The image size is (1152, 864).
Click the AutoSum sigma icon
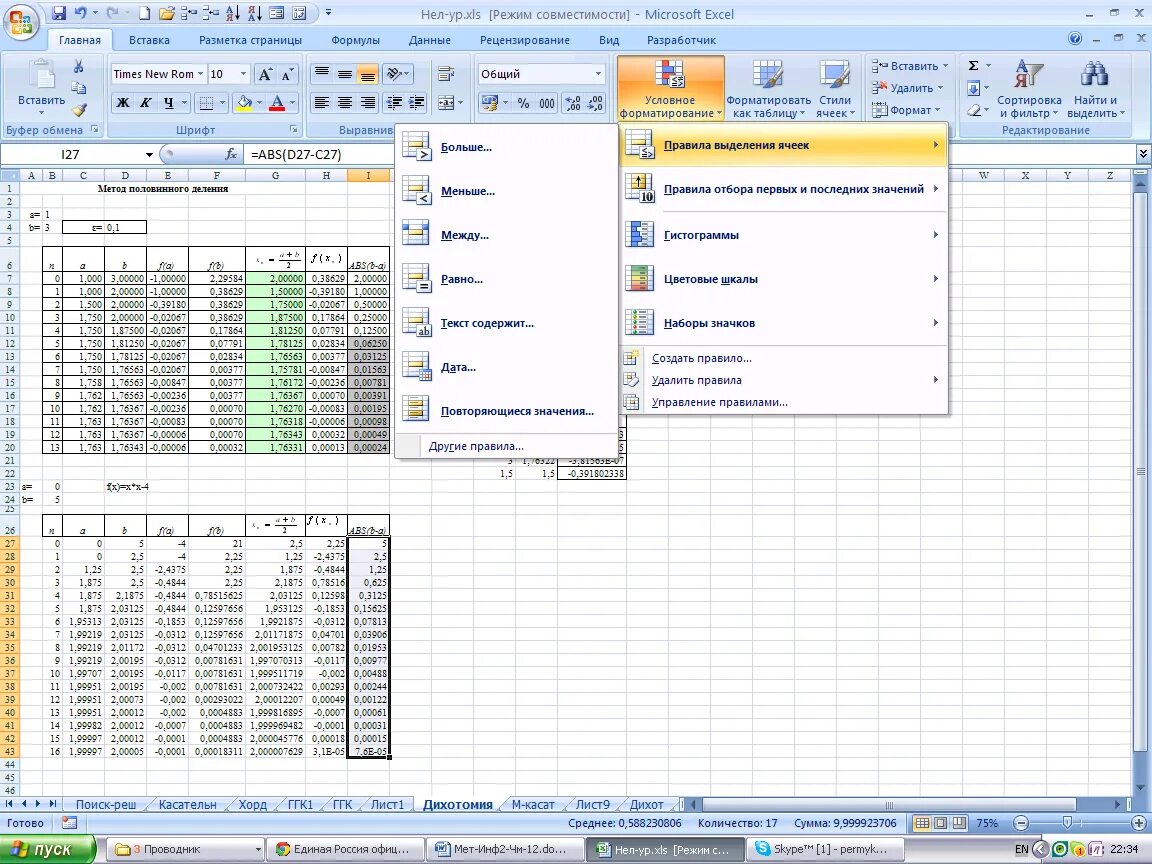(973, 66)
